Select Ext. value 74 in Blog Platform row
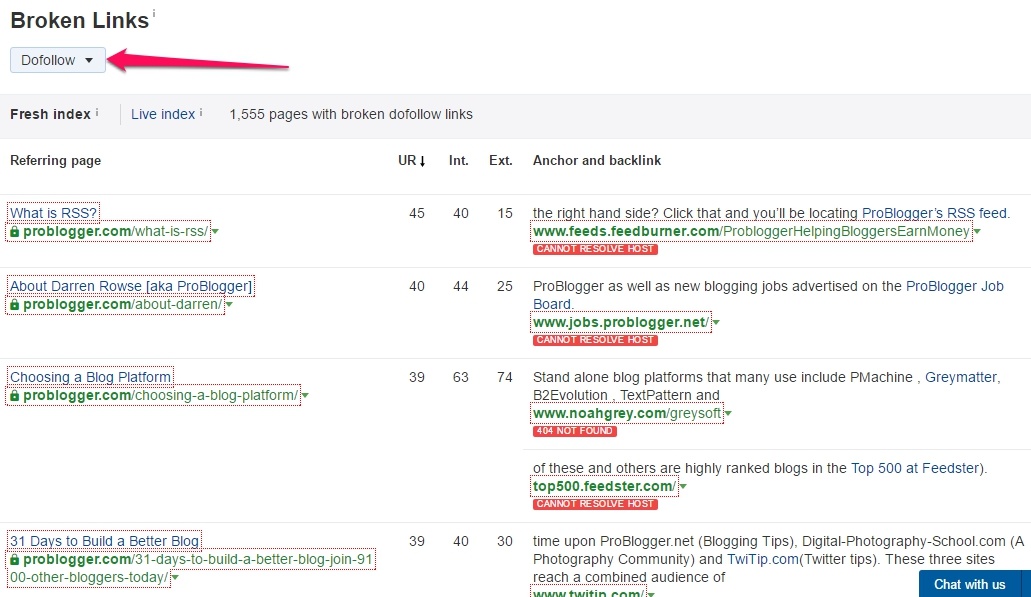This screenshot has height=597, width=1031. tap(504, 377)
